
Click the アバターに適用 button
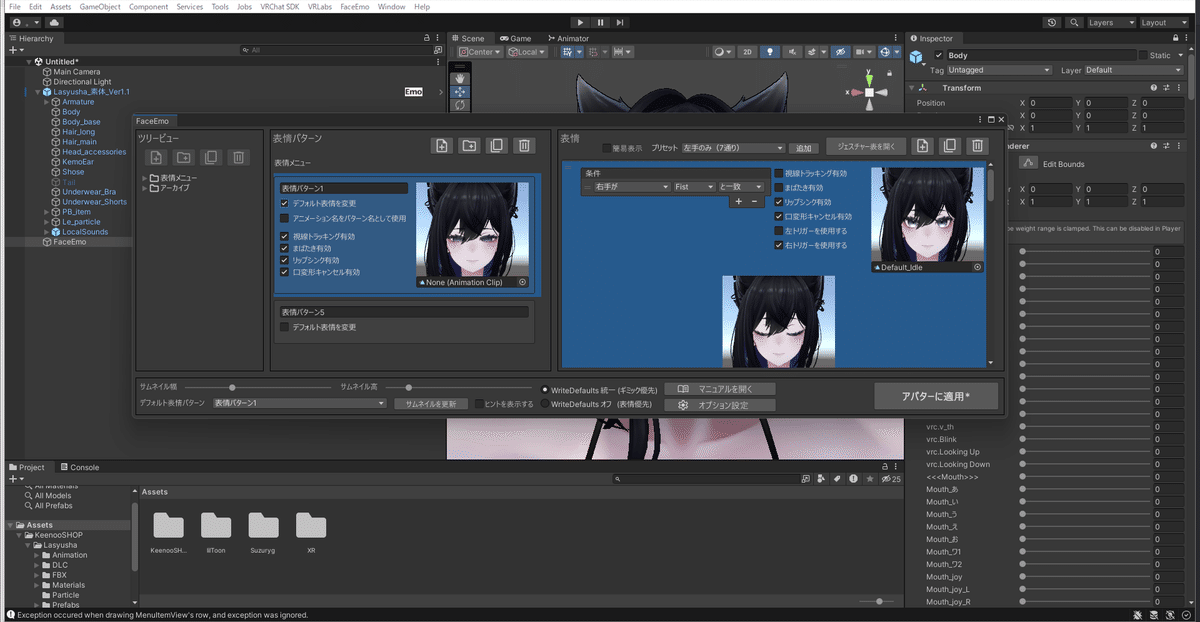[x=936, y=396]
